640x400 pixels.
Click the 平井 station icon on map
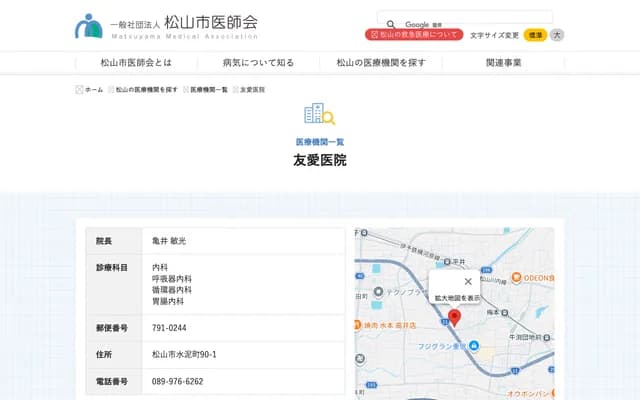(x=446, y=260)
